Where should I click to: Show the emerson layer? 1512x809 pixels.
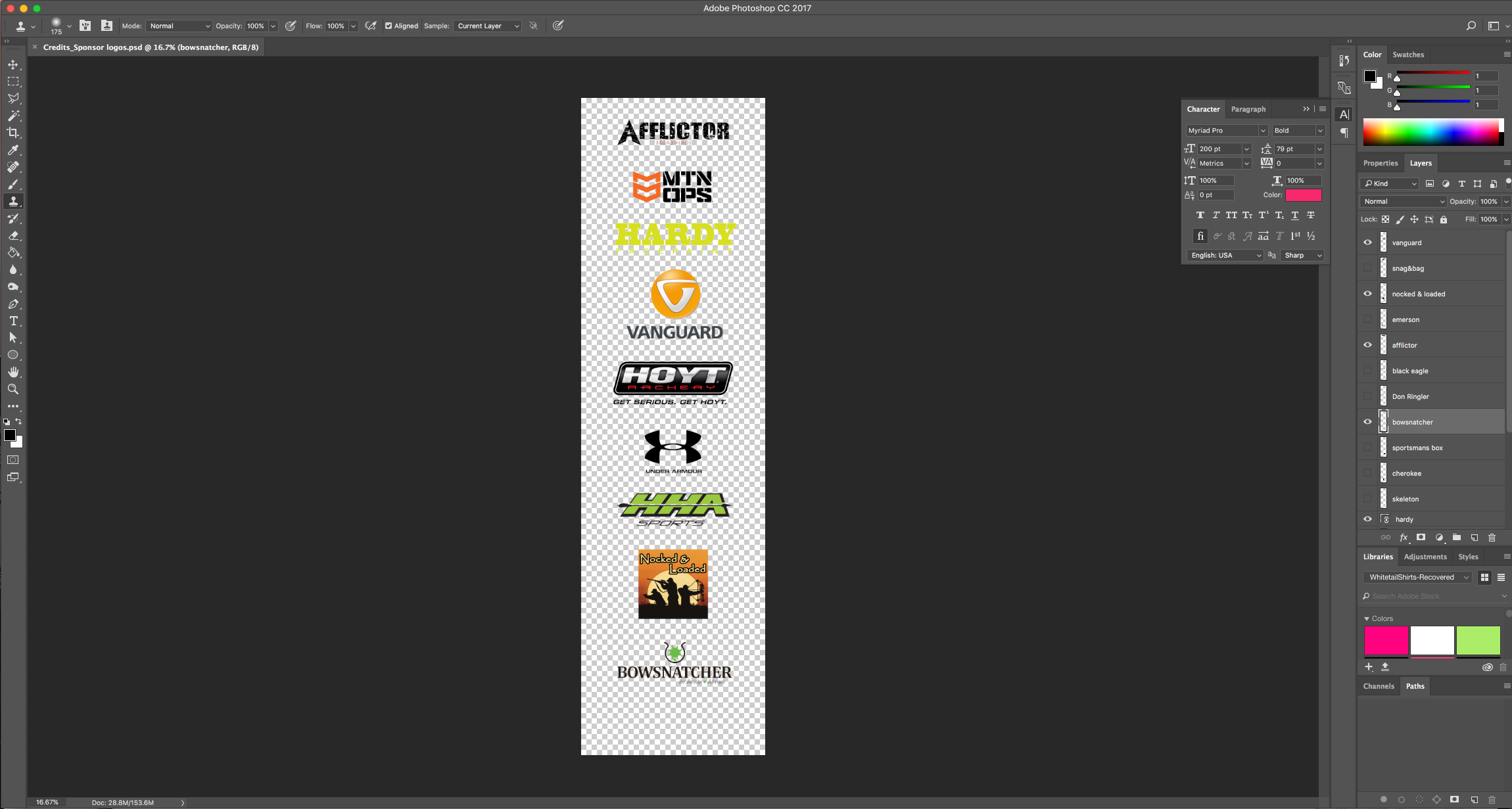(x=1367, y=319)
